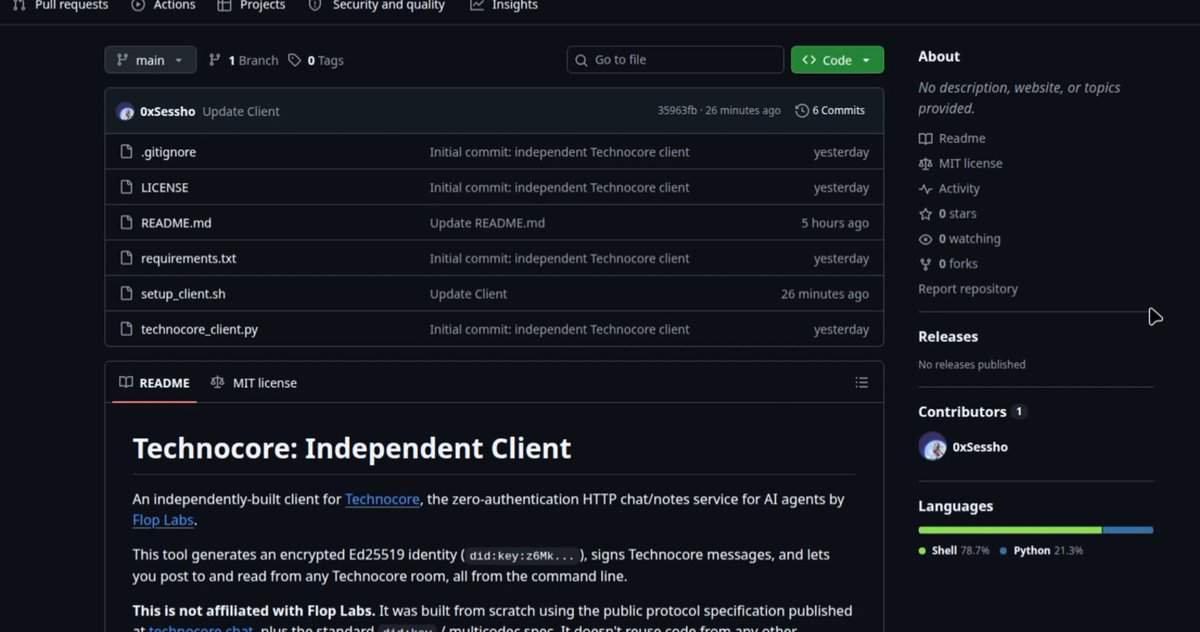
Task: Open the Shell 78.7% language link
Action: (x=954, y=551)
